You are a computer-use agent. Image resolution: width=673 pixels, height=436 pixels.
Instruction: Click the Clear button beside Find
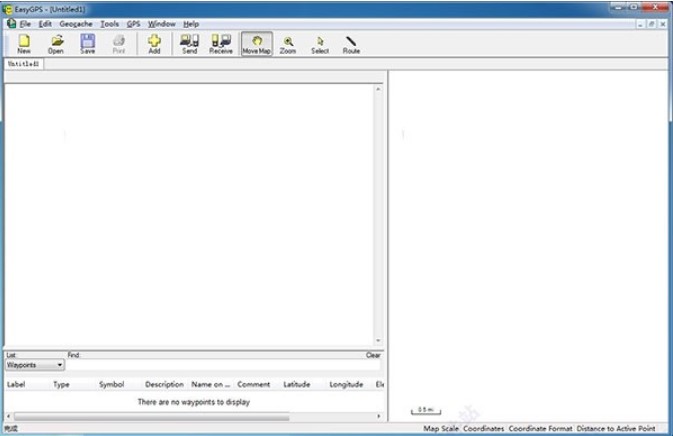point(373,355)
